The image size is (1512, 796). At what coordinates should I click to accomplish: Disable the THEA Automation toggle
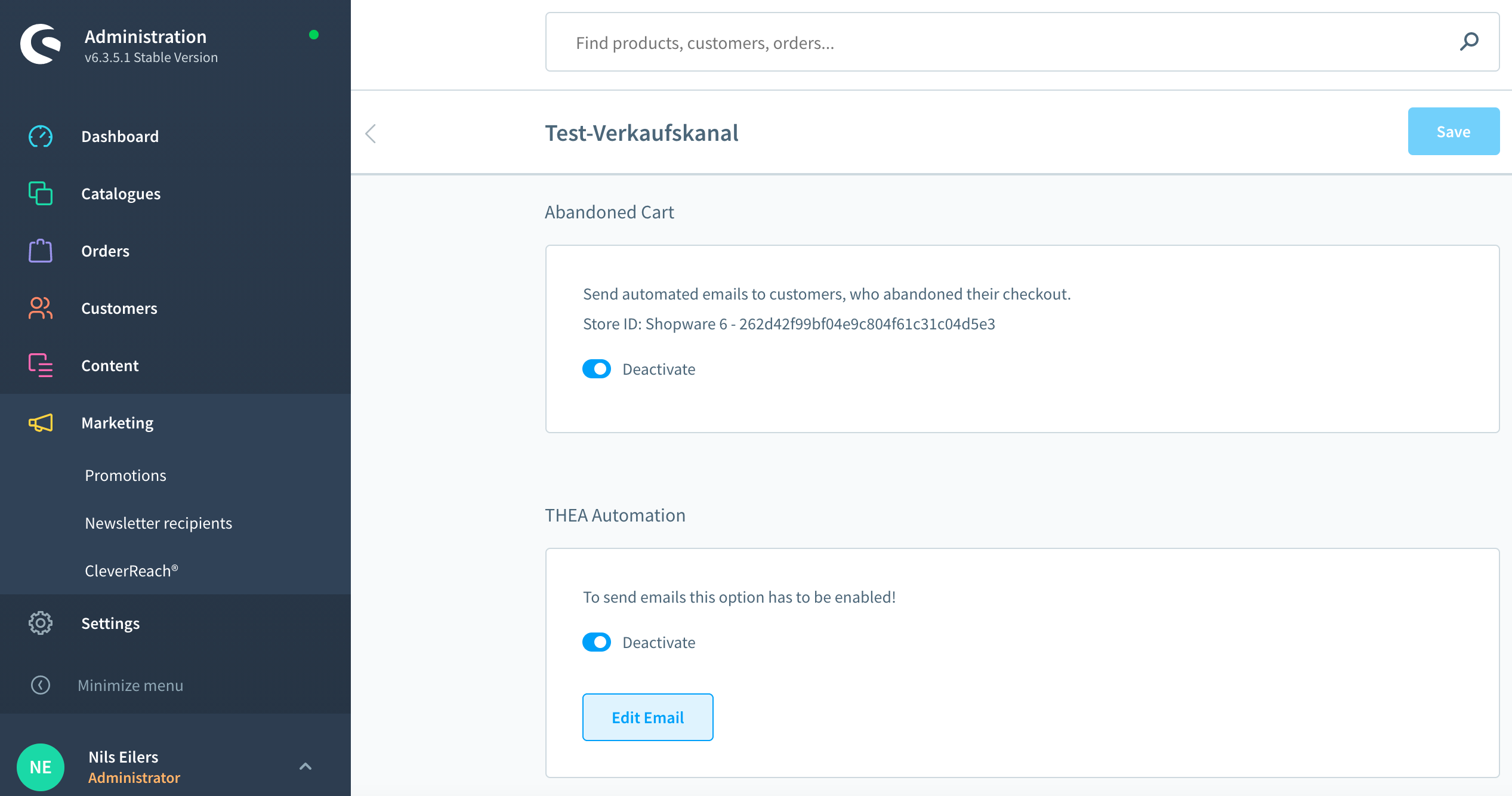pyautogui.click(x=597, y=642)
